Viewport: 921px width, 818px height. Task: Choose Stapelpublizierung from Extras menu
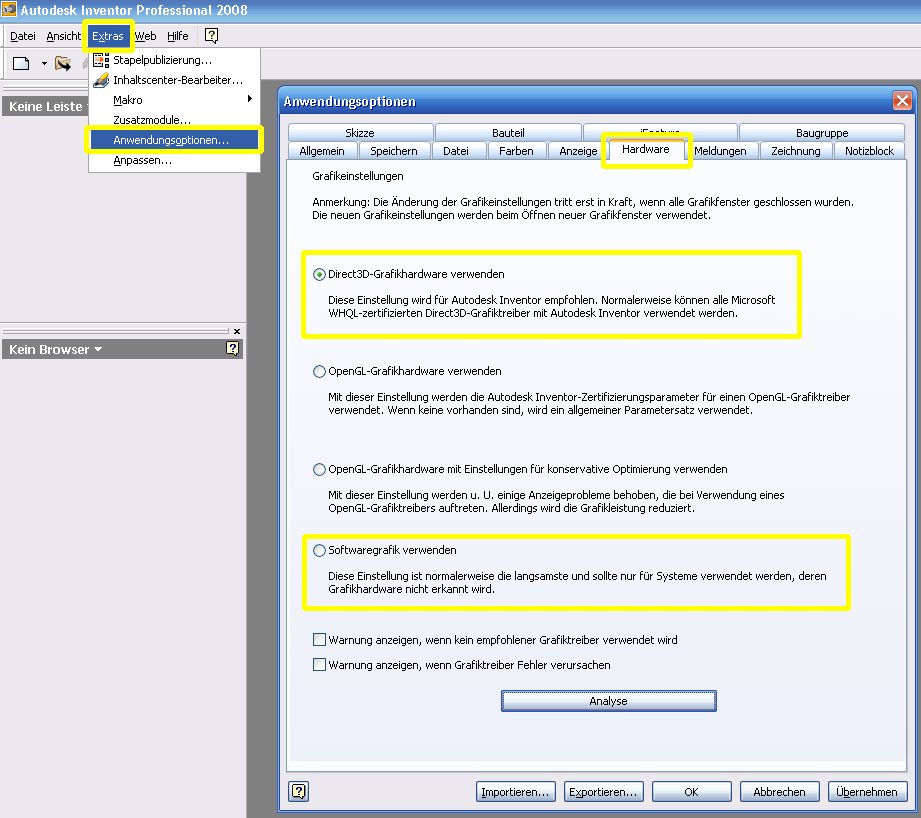click(x=174, y=60)
